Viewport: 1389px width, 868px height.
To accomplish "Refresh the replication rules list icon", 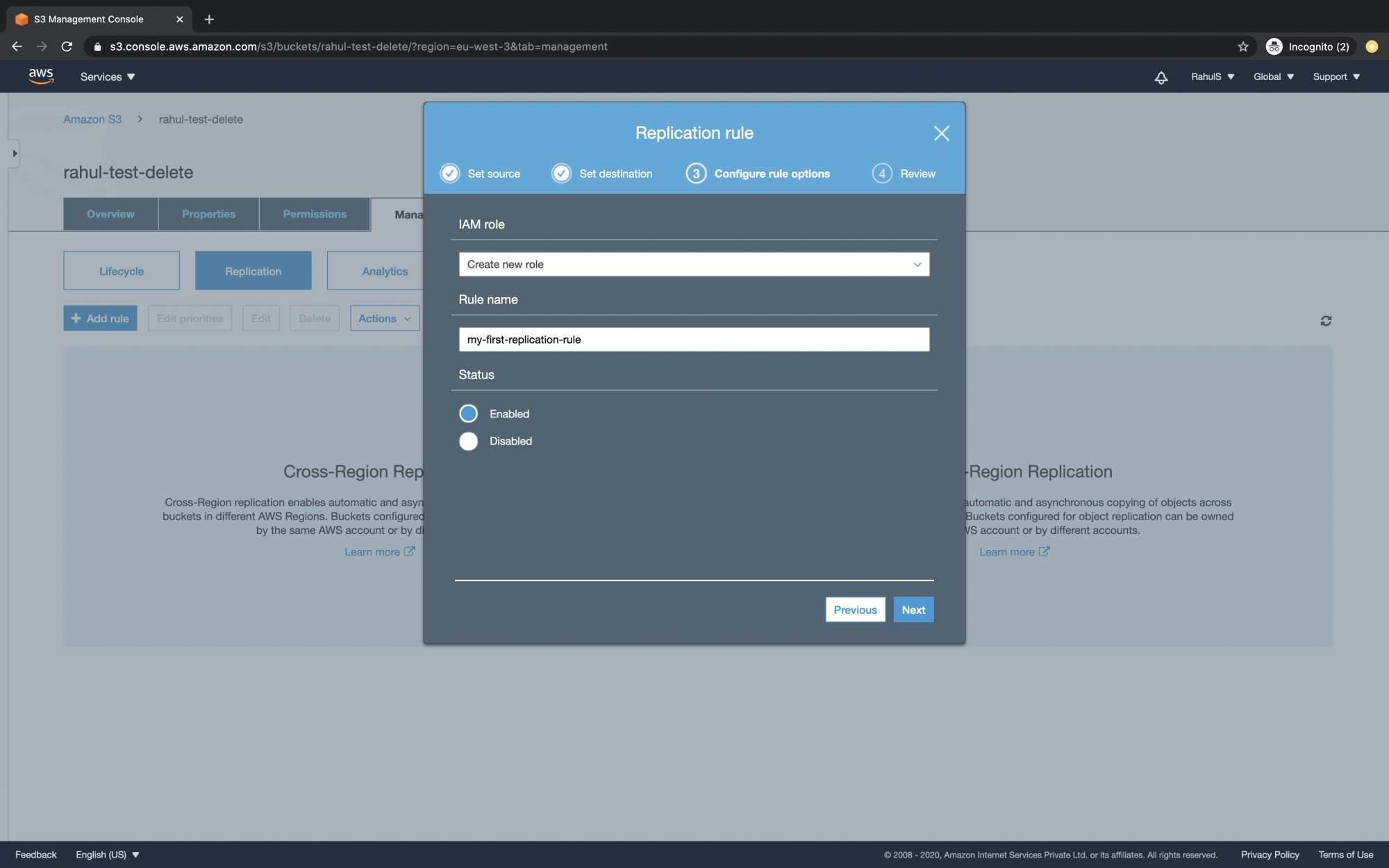I will [x=1326, y=320].
